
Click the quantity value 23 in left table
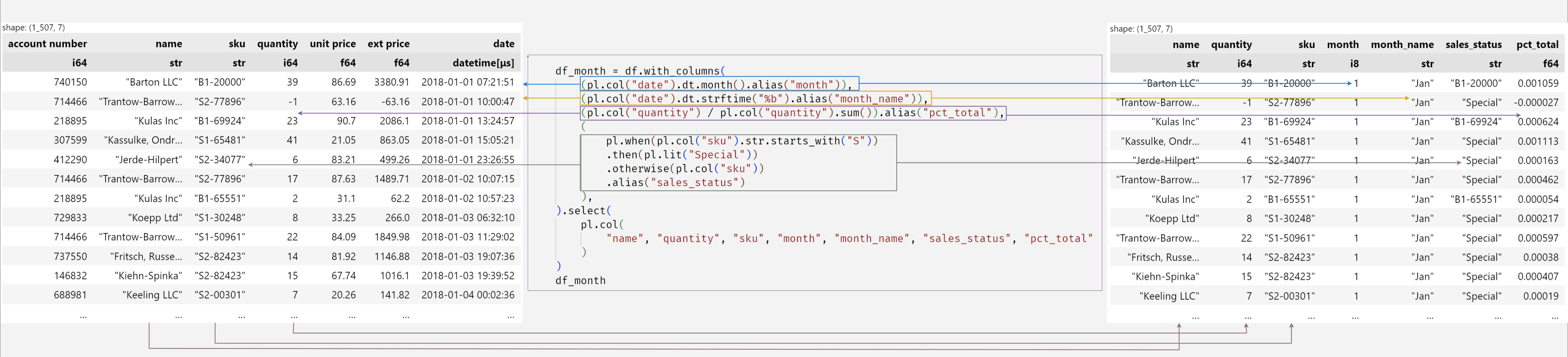coord(292,120)
